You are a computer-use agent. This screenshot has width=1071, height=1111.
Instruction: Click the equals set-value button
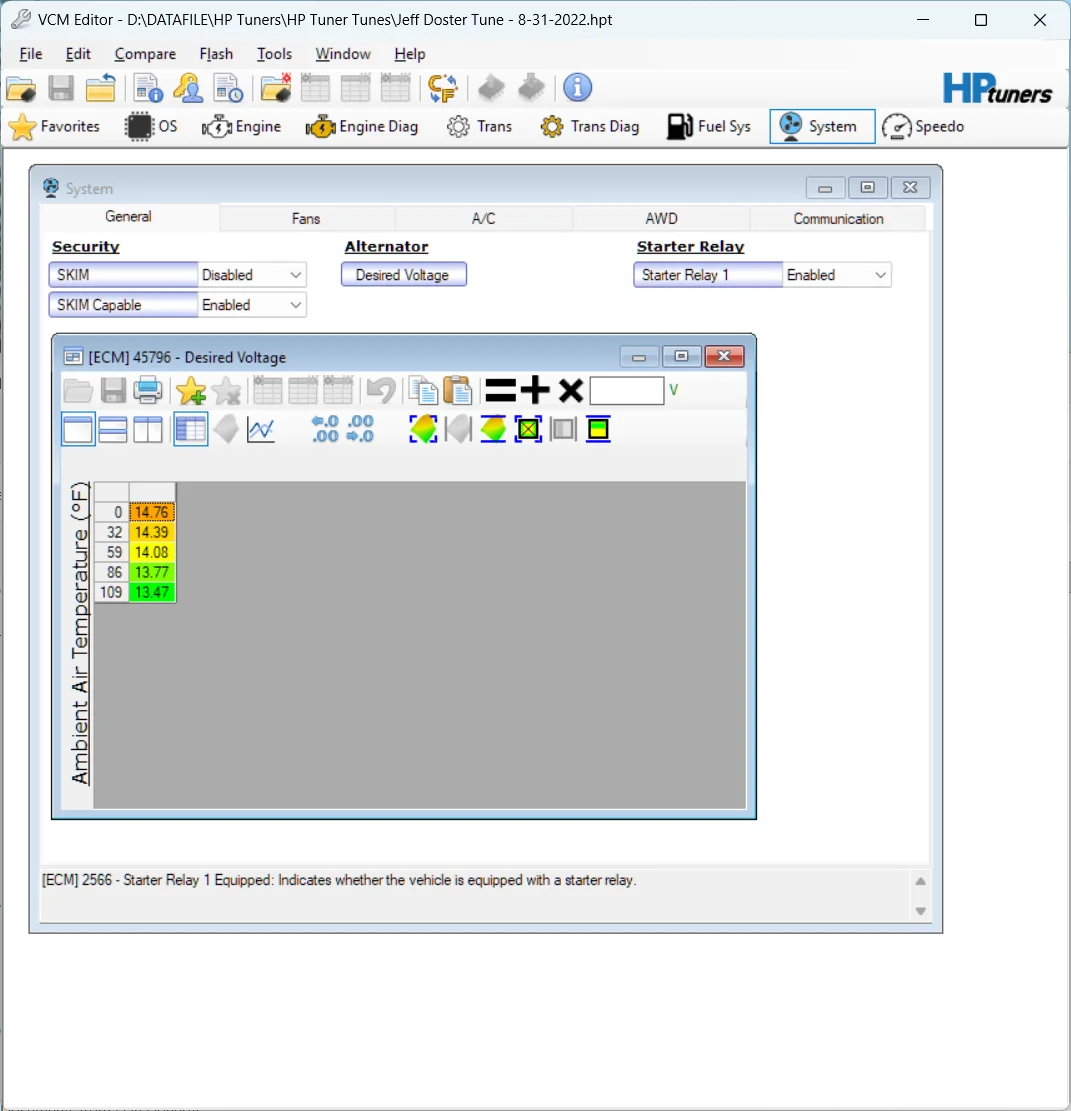pyautogui.click(x=500, y=390)
